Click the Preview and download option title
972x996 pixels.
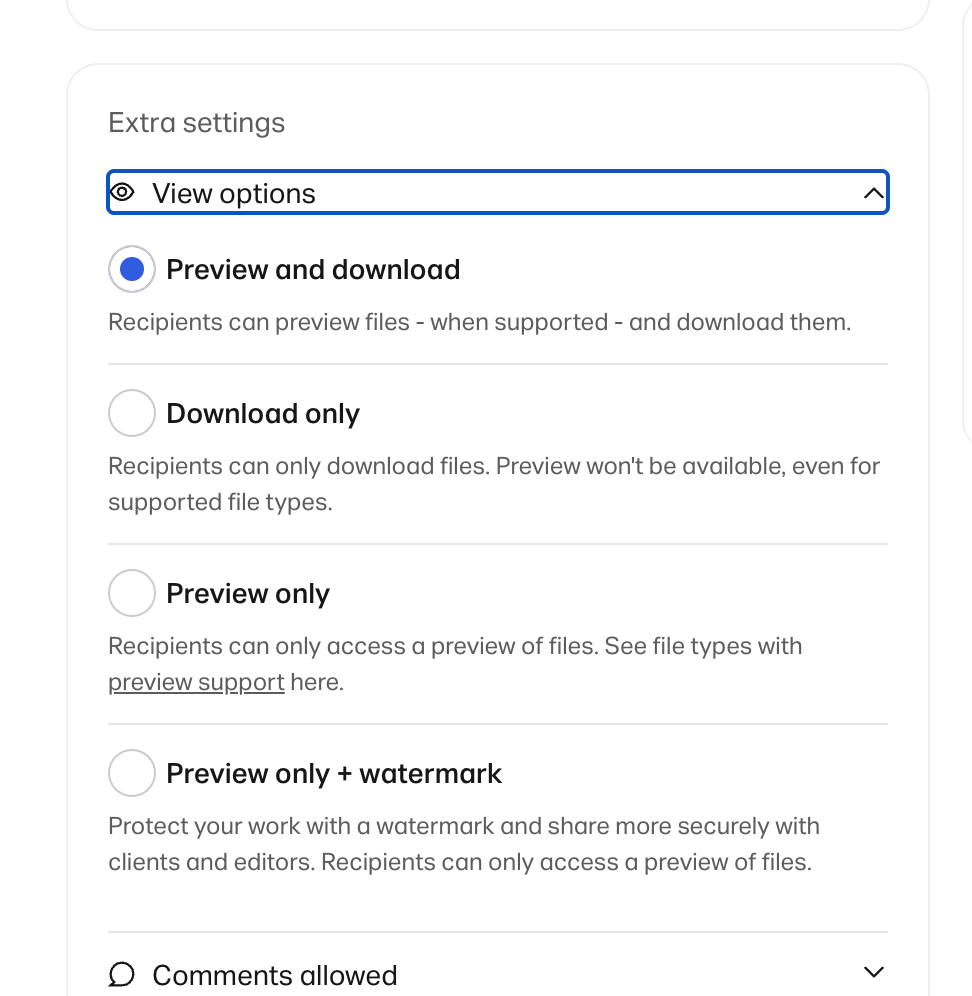point(313,270)
